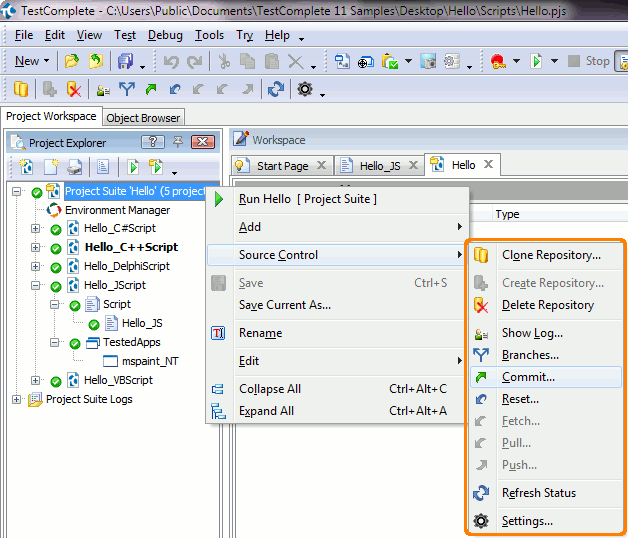Click the Refresh Status toolbar icon
628x538 pixels.
click(x=275, y=90)
